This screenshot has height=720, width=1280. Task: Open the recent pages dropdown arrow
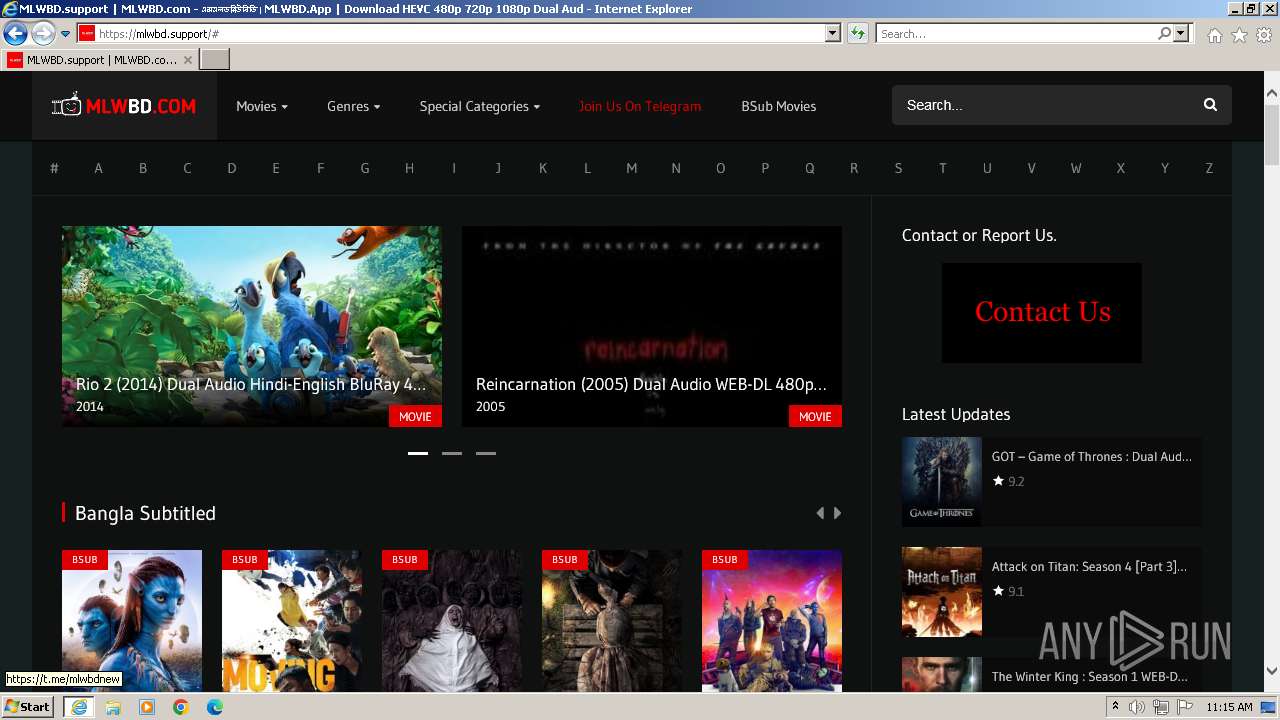click(66, 34)
